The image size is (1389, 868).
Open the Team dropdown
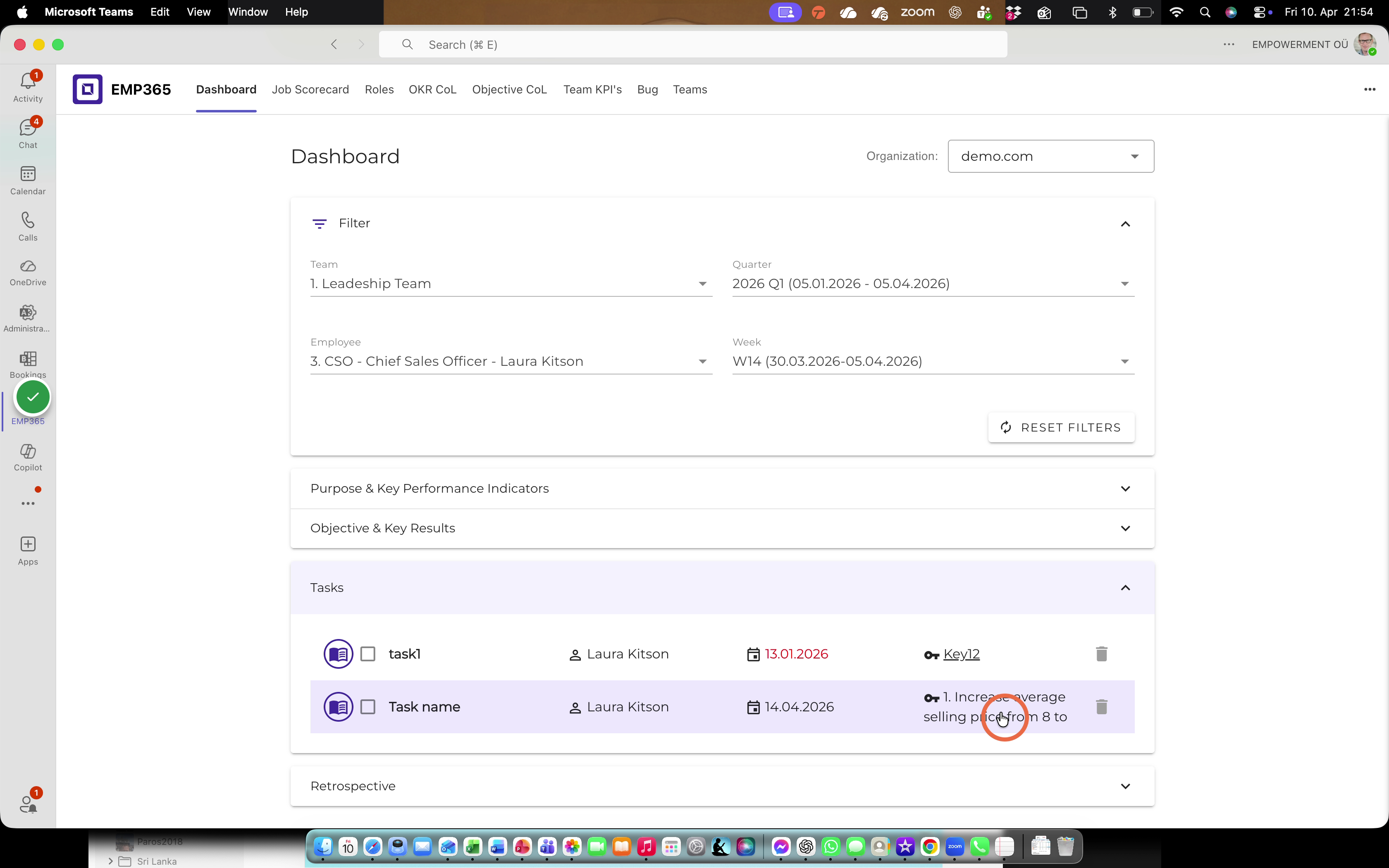point(511,284)
